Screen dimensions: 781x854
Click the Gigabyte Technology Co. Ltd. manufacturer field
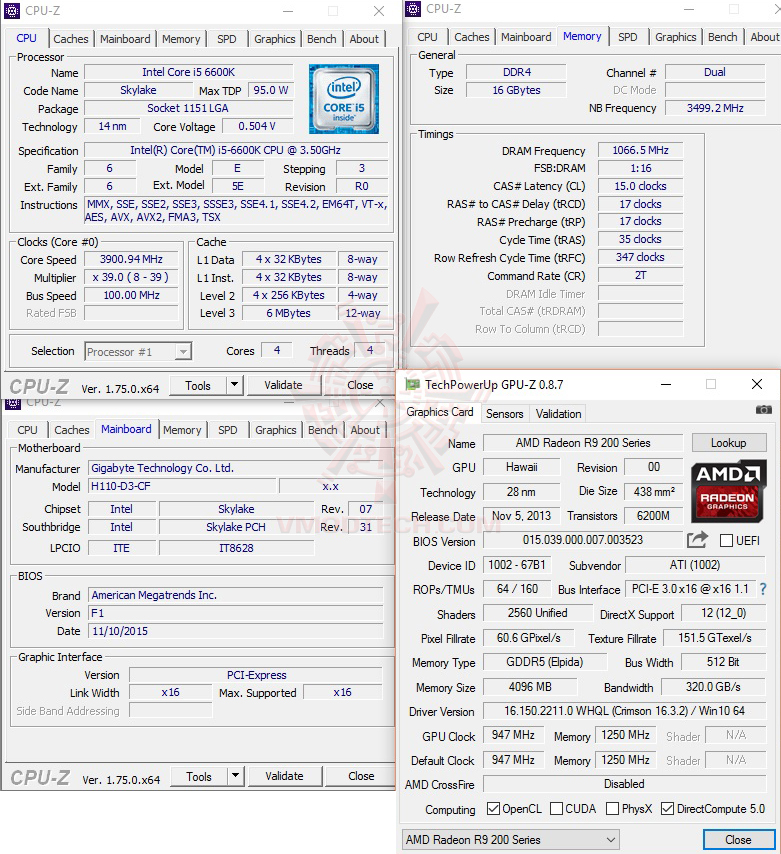[x=235, y=468]
